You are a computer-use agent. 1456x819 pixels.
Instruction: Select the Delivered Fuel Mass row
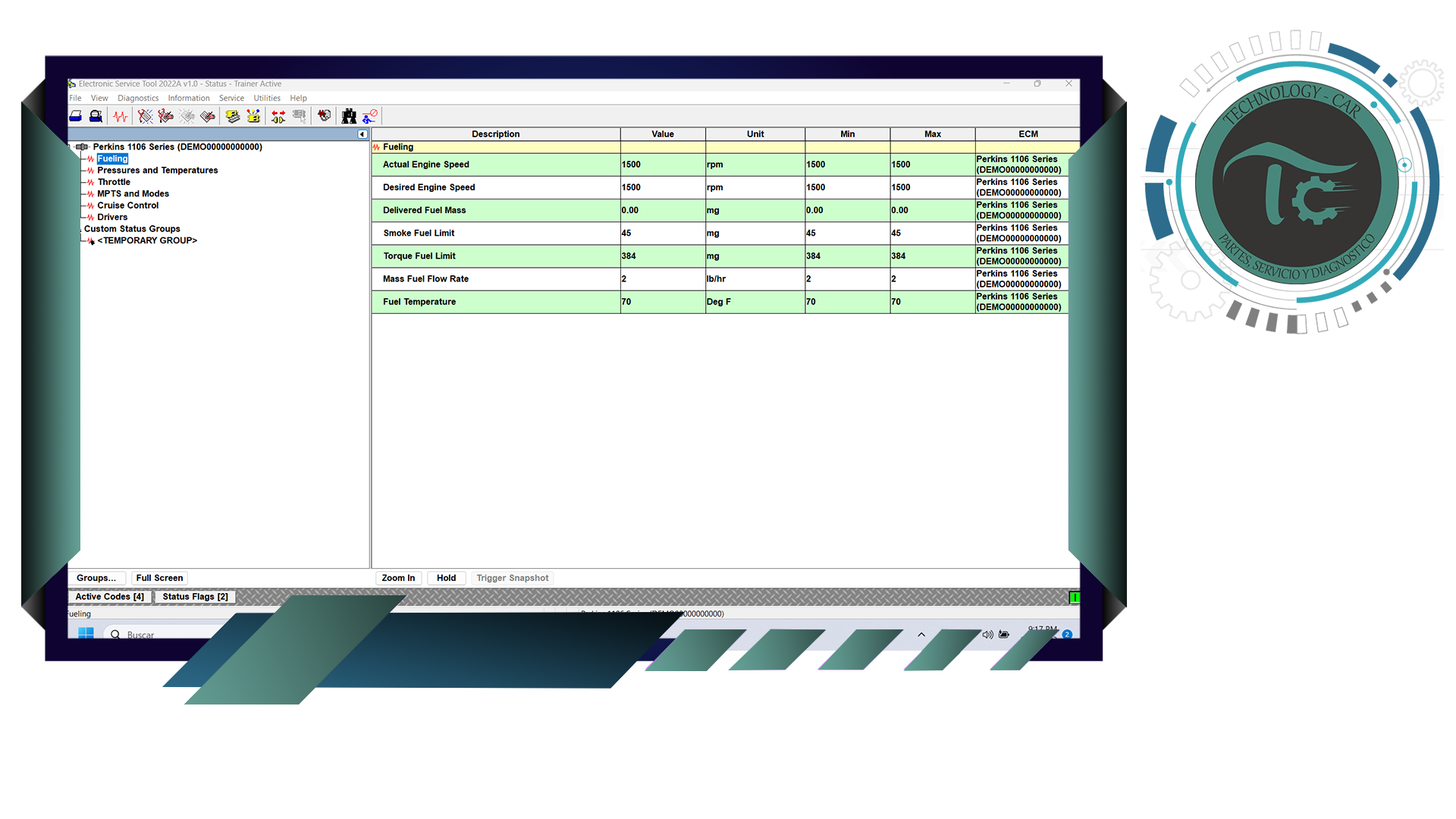(720, 210)
